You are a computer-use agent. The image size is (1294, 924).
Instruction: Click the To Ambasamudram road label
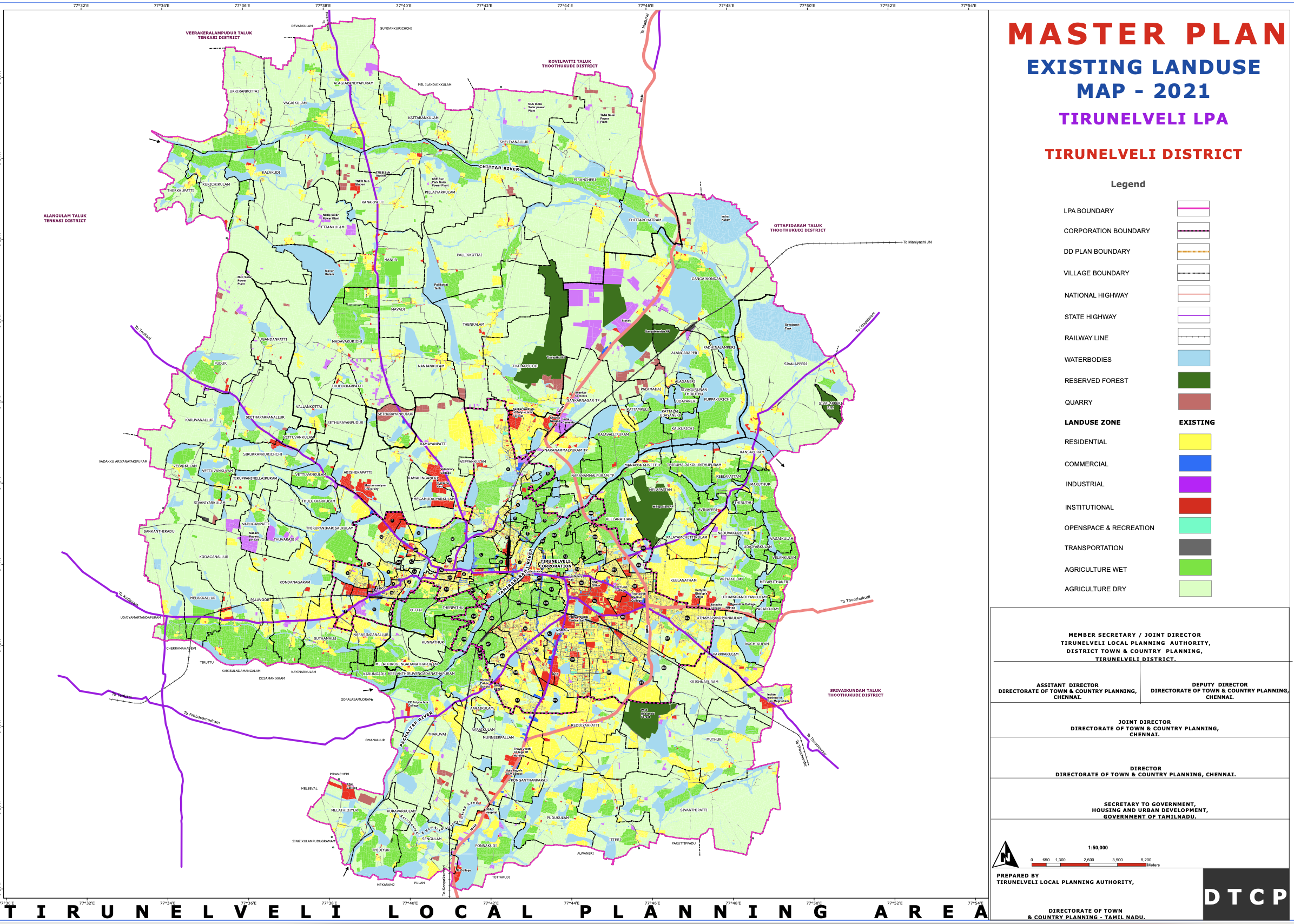(201, 717)
